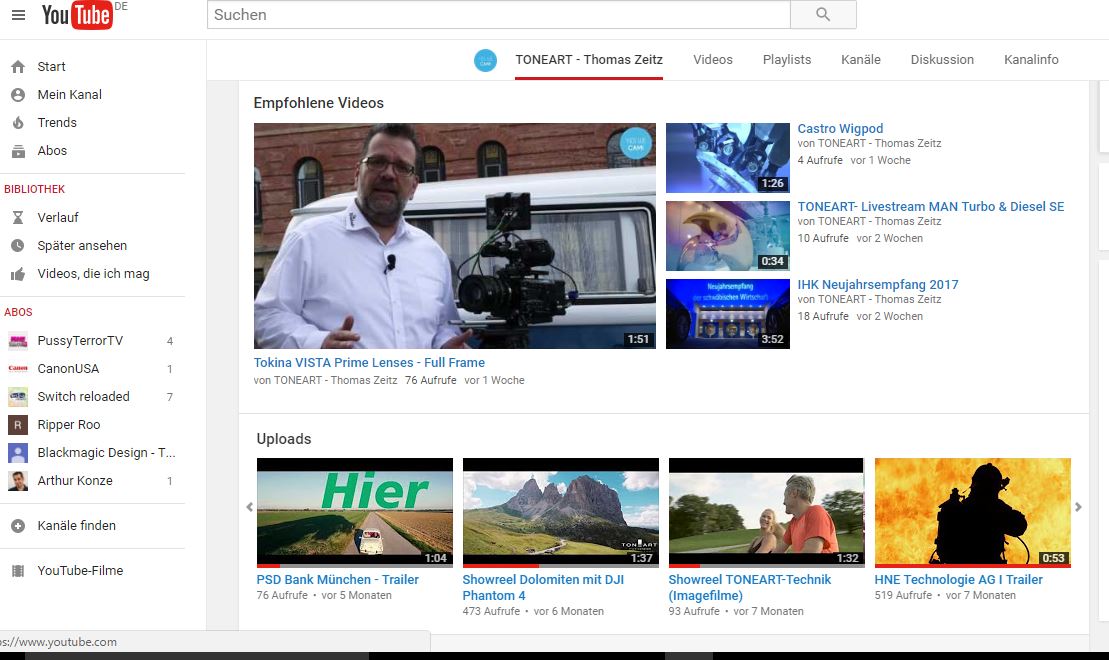This screenshot has width=1109, height=660.
Task: Open Später ansehen list
Action: tap(82, 245)
